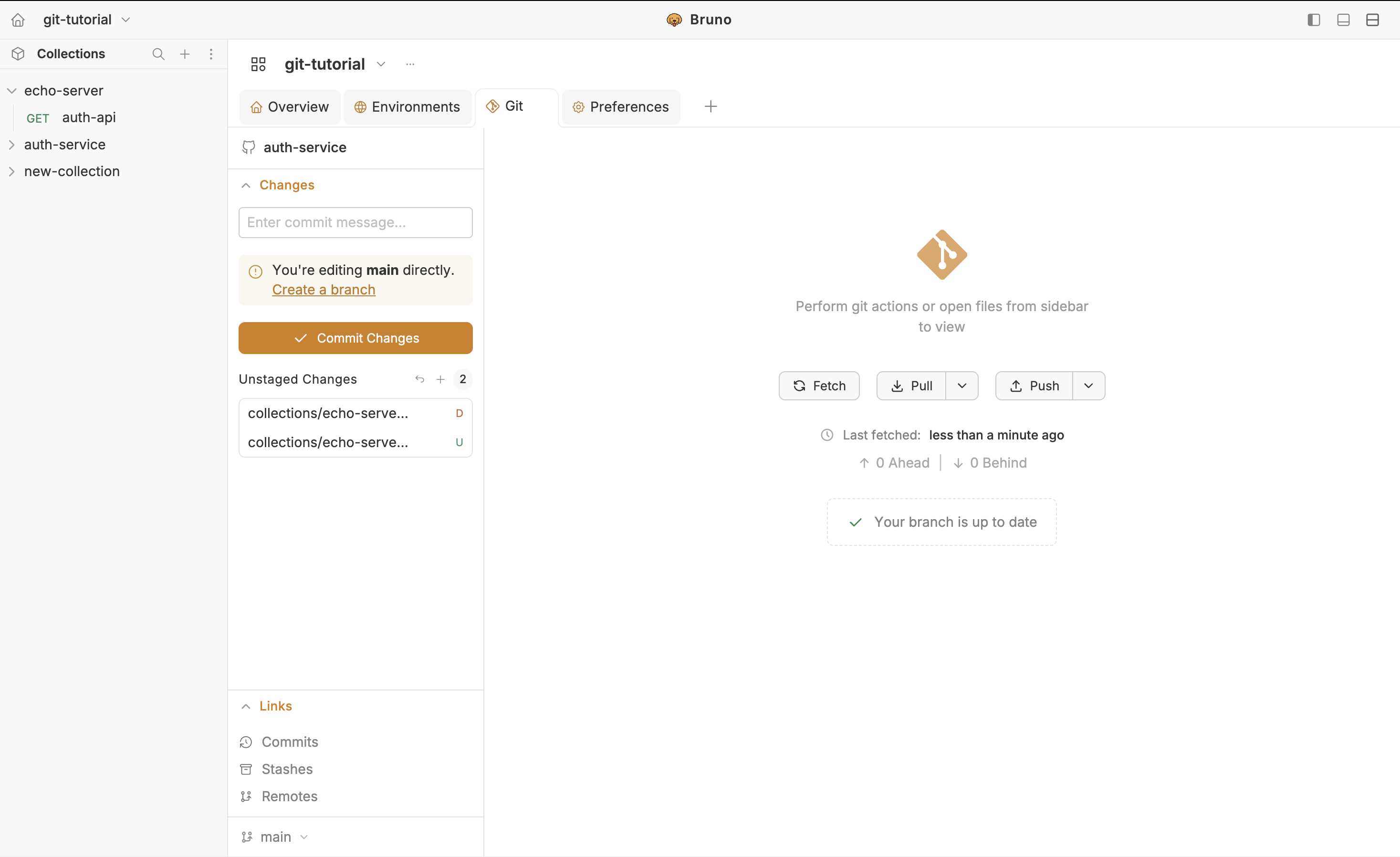Stage all unstaged changes
Viewport: 1400px width, 857px height.
tap(440, 379)
